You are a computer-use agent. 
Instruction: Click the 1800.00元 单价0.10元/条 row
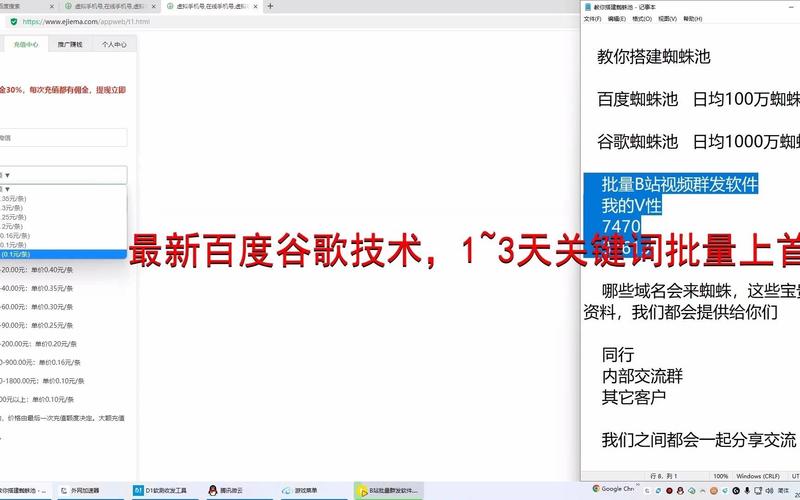coord(42,381)
